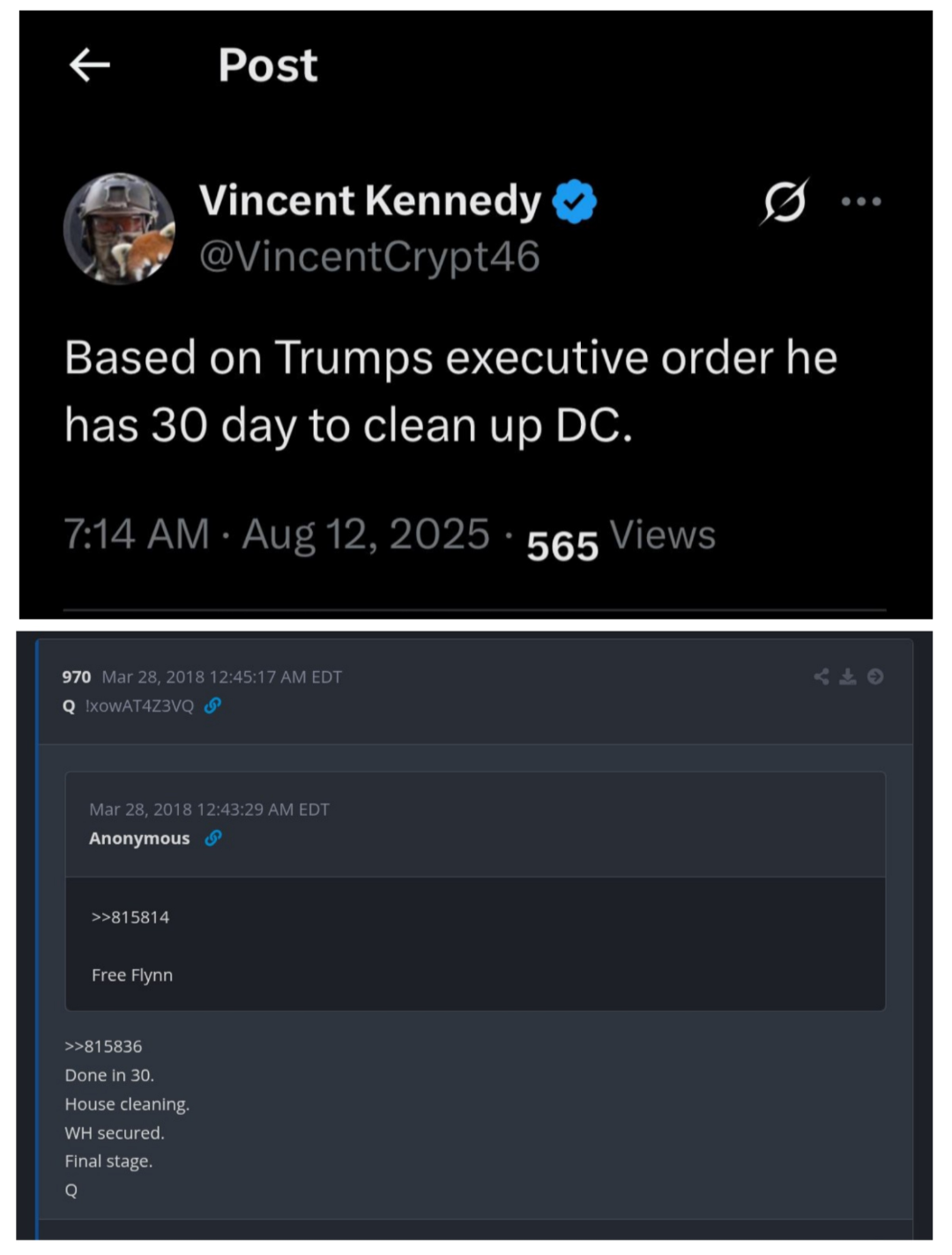This screenshot has width=952, height=1255.
Task: Click link icon next to Anonymous
Action: pos(212,838)
